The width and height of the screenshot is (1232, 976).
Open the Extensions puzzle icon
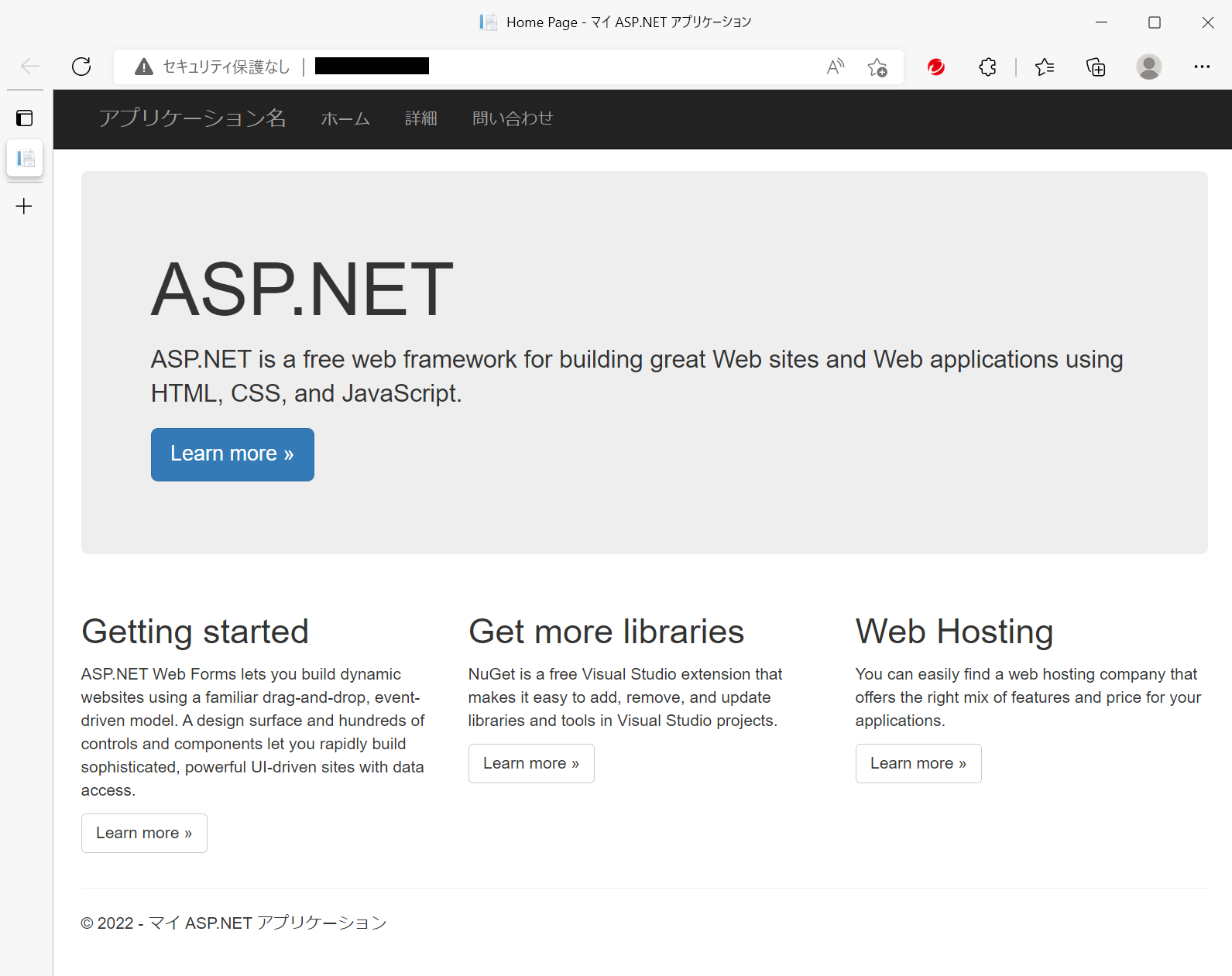(x=987, y=67)
